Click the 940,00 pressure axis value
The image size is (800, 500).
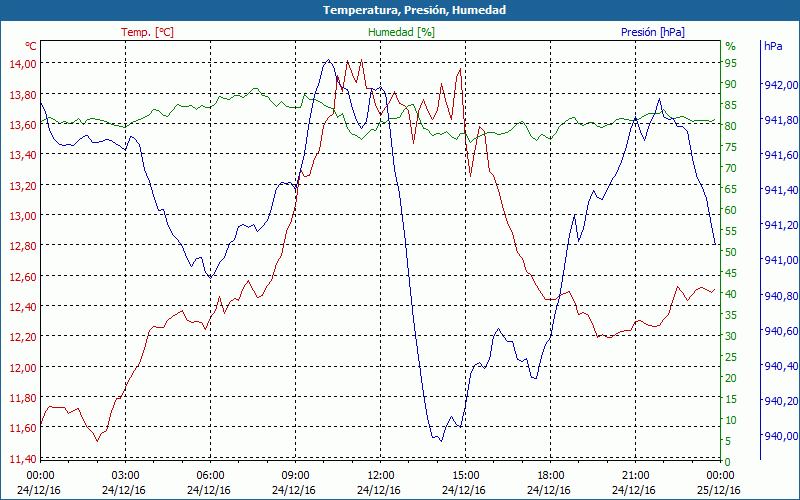tap(781, 436)
